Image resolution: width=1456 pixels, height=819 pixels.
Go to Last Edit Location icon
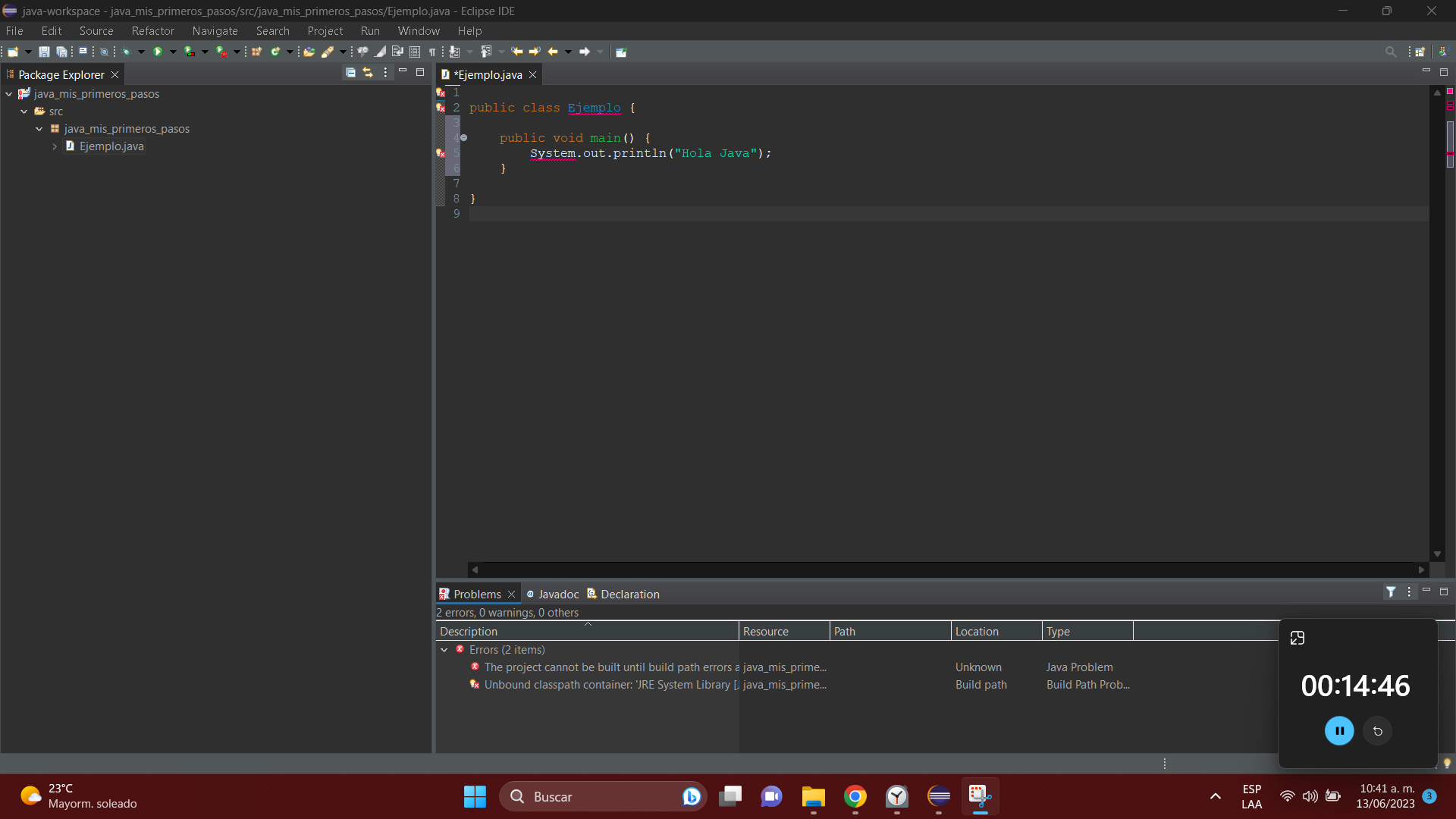tap(517, 52)
